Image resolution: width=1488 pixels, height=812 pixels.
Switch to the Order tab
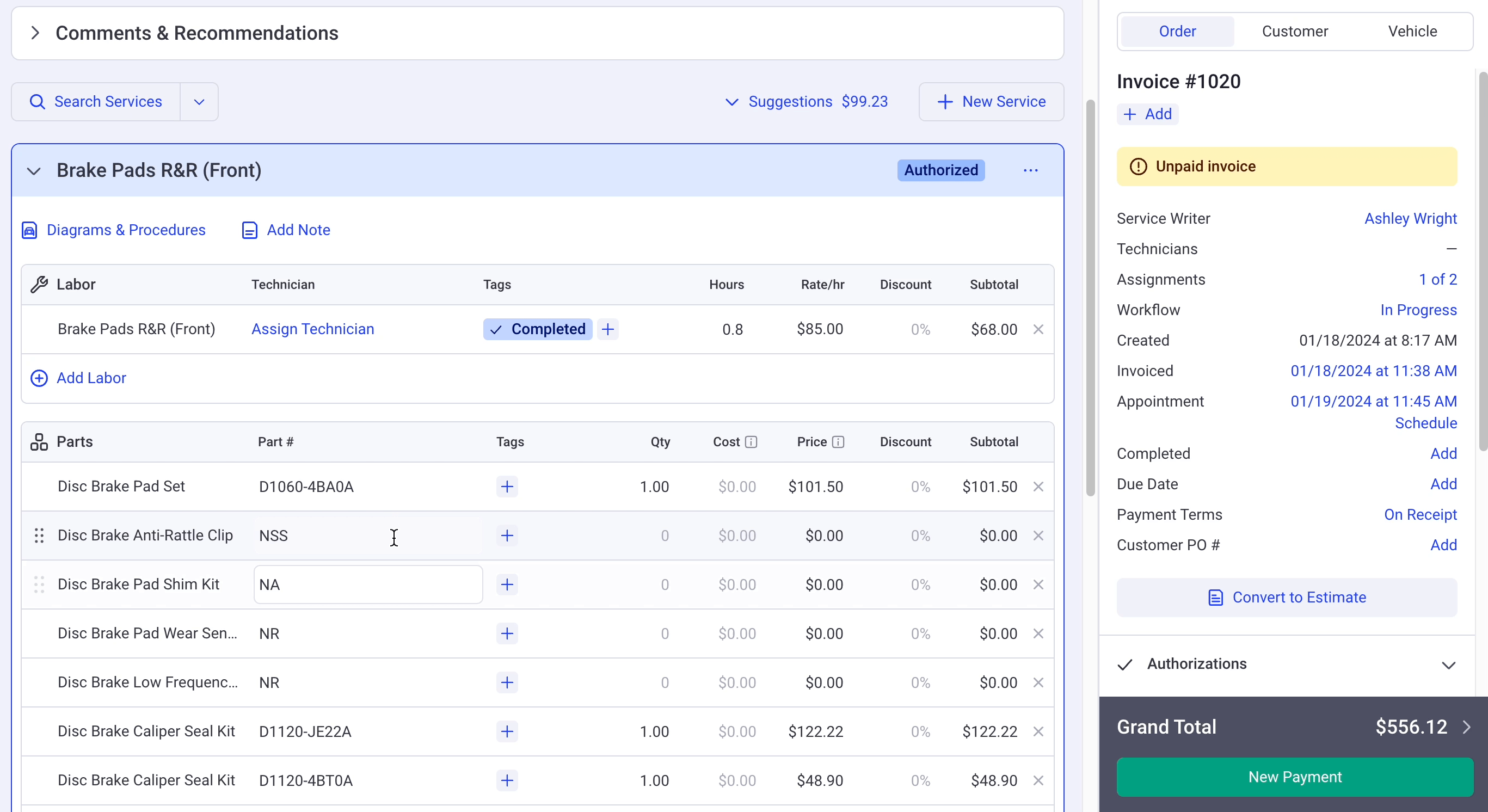pyautogui.click(x=1177, y=31)
